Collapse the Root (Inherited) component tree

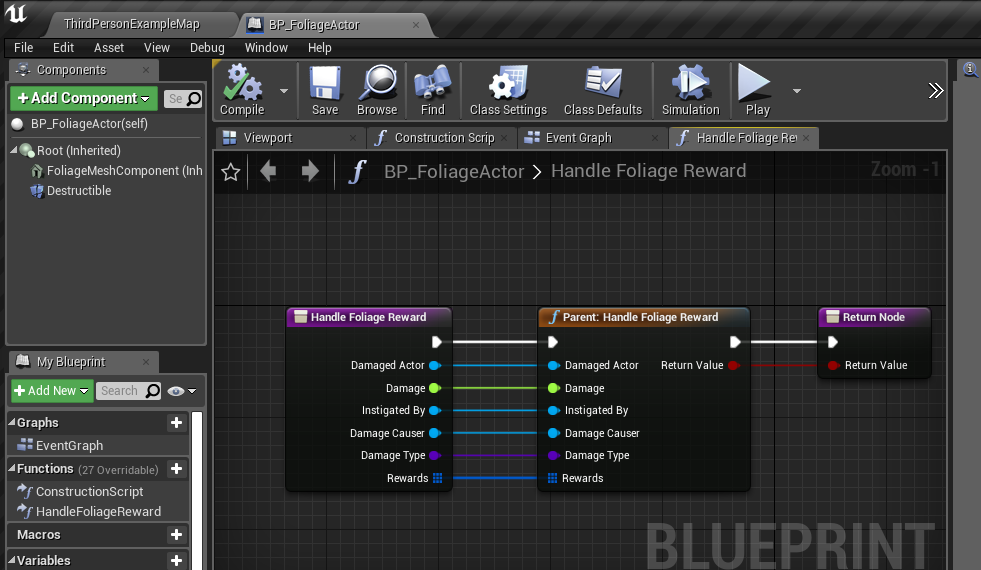14,151
